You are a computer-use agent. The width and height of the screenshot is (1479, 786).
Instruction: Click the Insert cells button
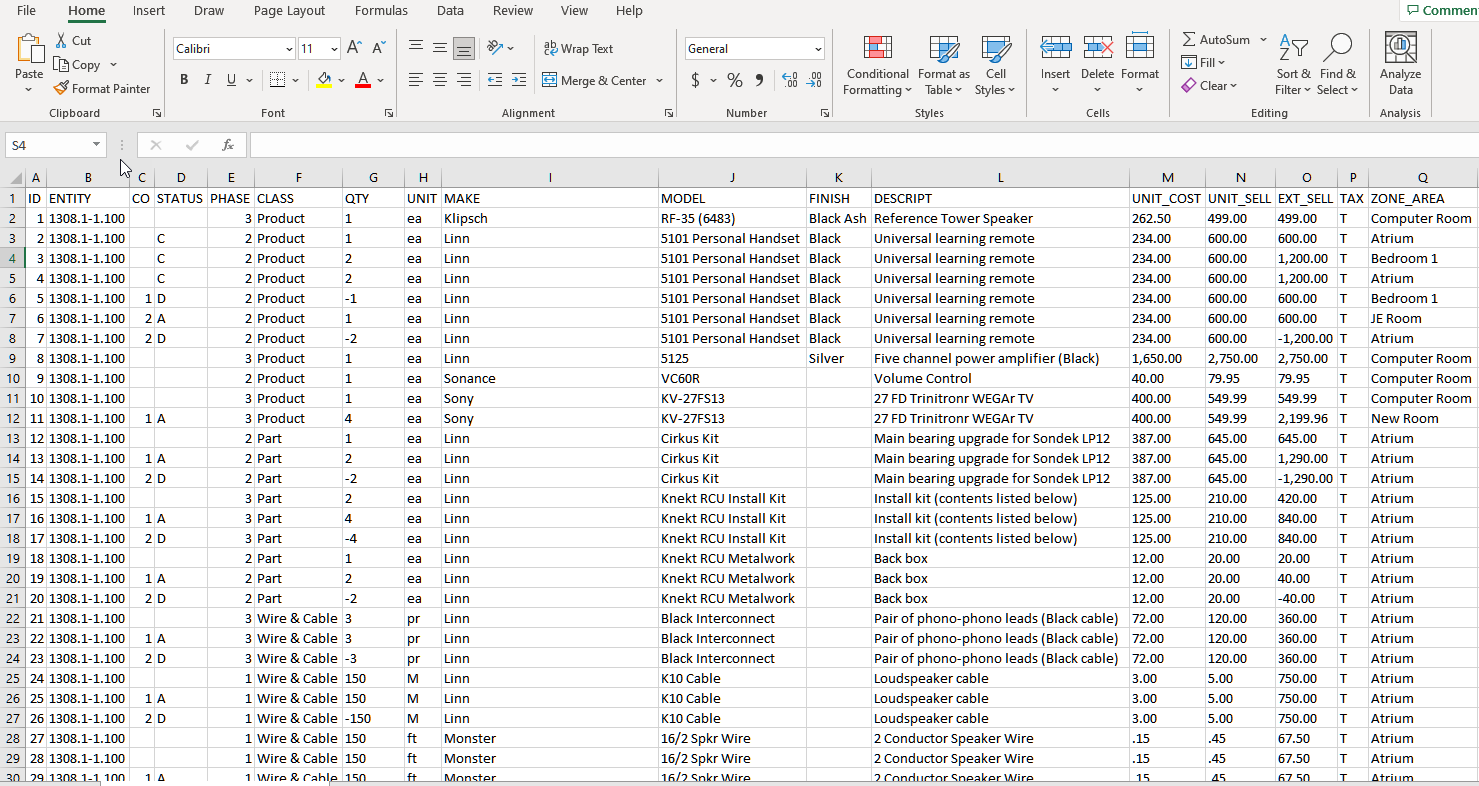pyautogui.click(x=1056, y=65)
